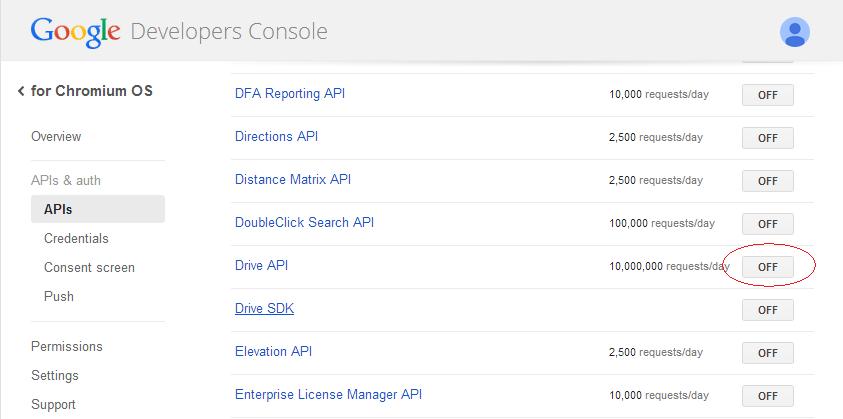Open the Overview sidebar item

(56, 136)
